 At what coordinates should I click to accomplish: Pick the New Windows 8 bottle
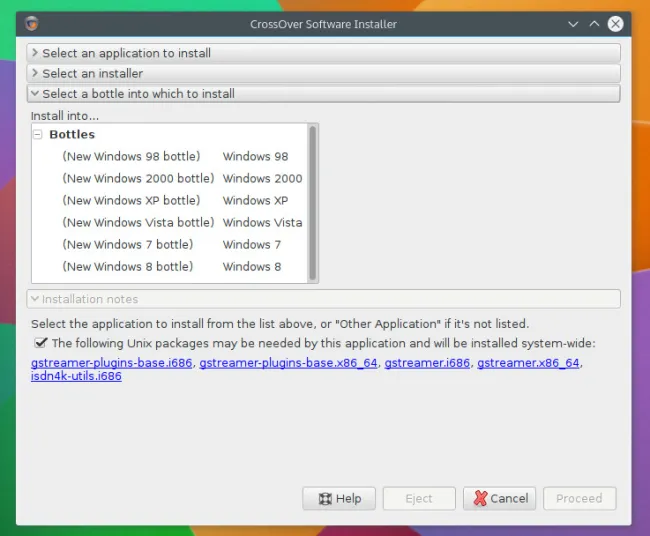click(x=170, y=266)
